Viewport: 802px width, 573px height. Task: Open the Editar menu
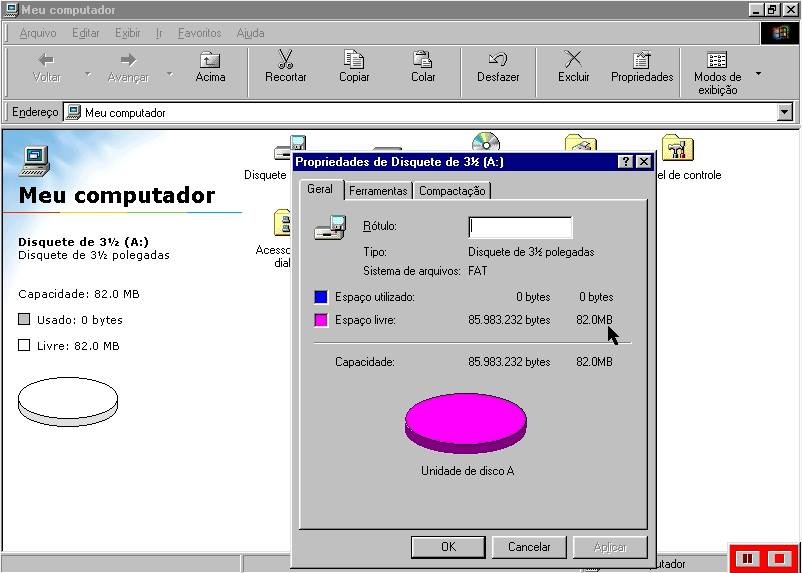pos(85,33)
